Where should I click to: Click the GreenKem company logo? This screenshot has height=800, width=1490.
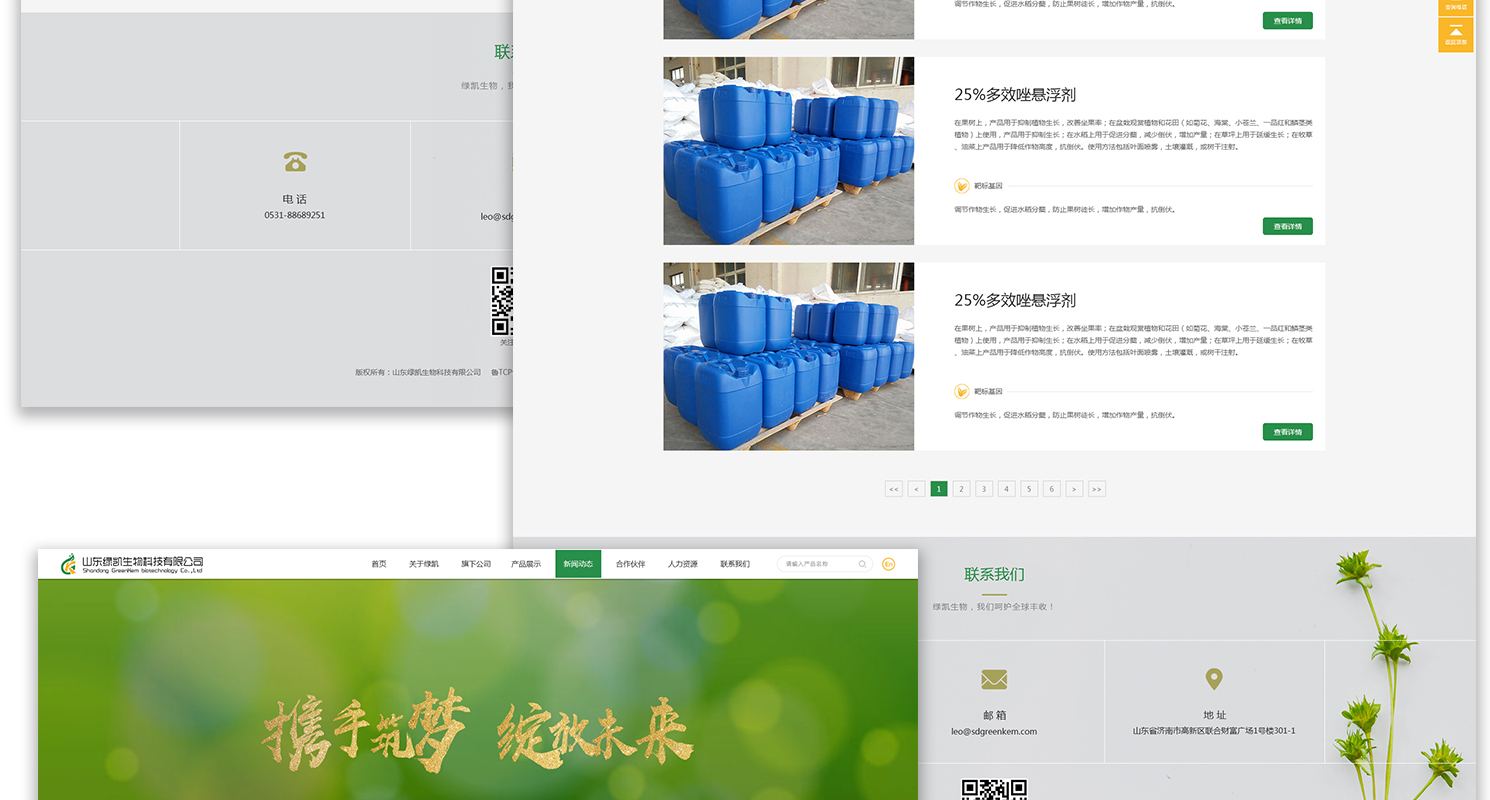131,564
